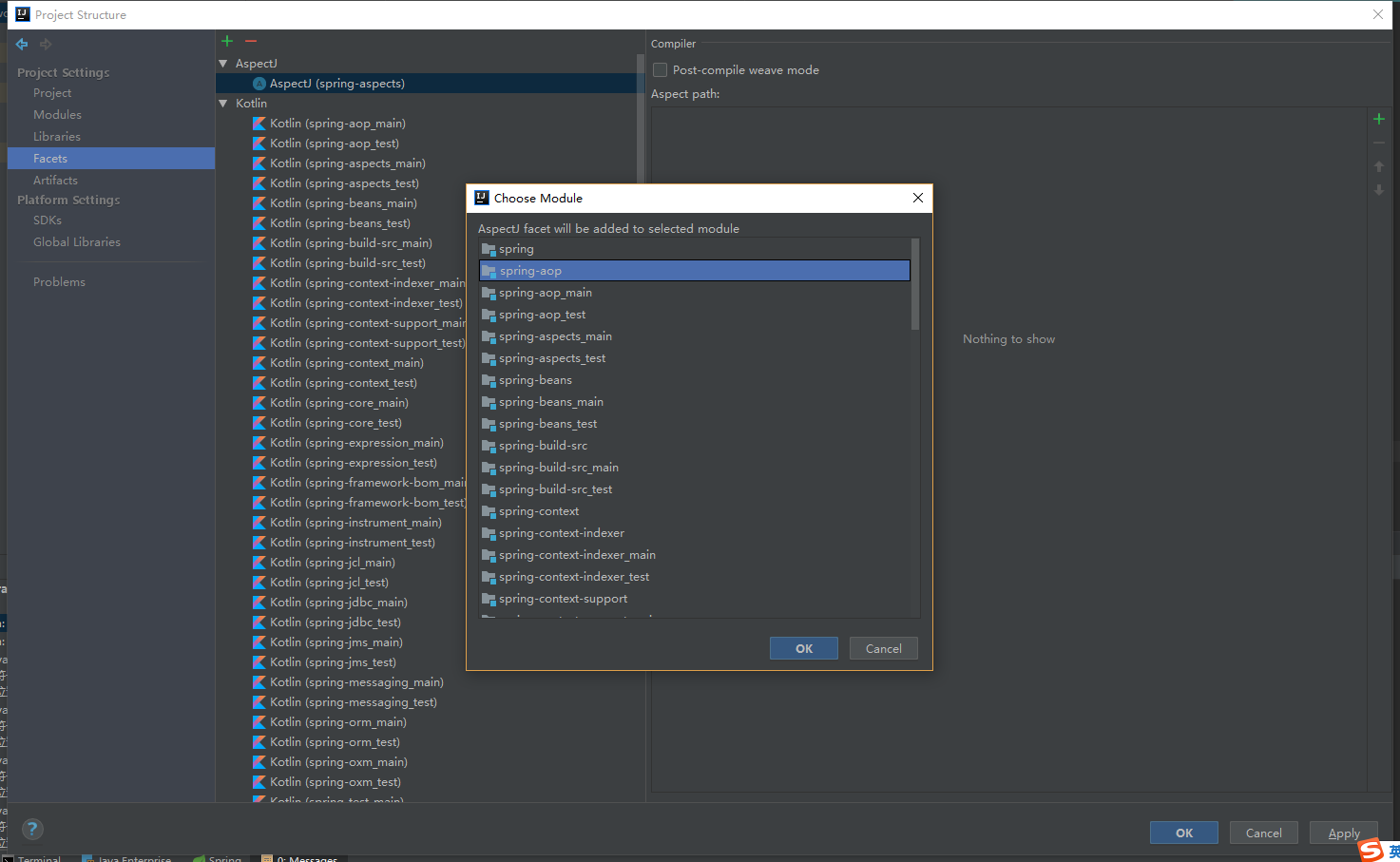Screen dimensions: 1400x862
Task: Select spring-context-indexer_main module
Action: click(x=695, y=555)
